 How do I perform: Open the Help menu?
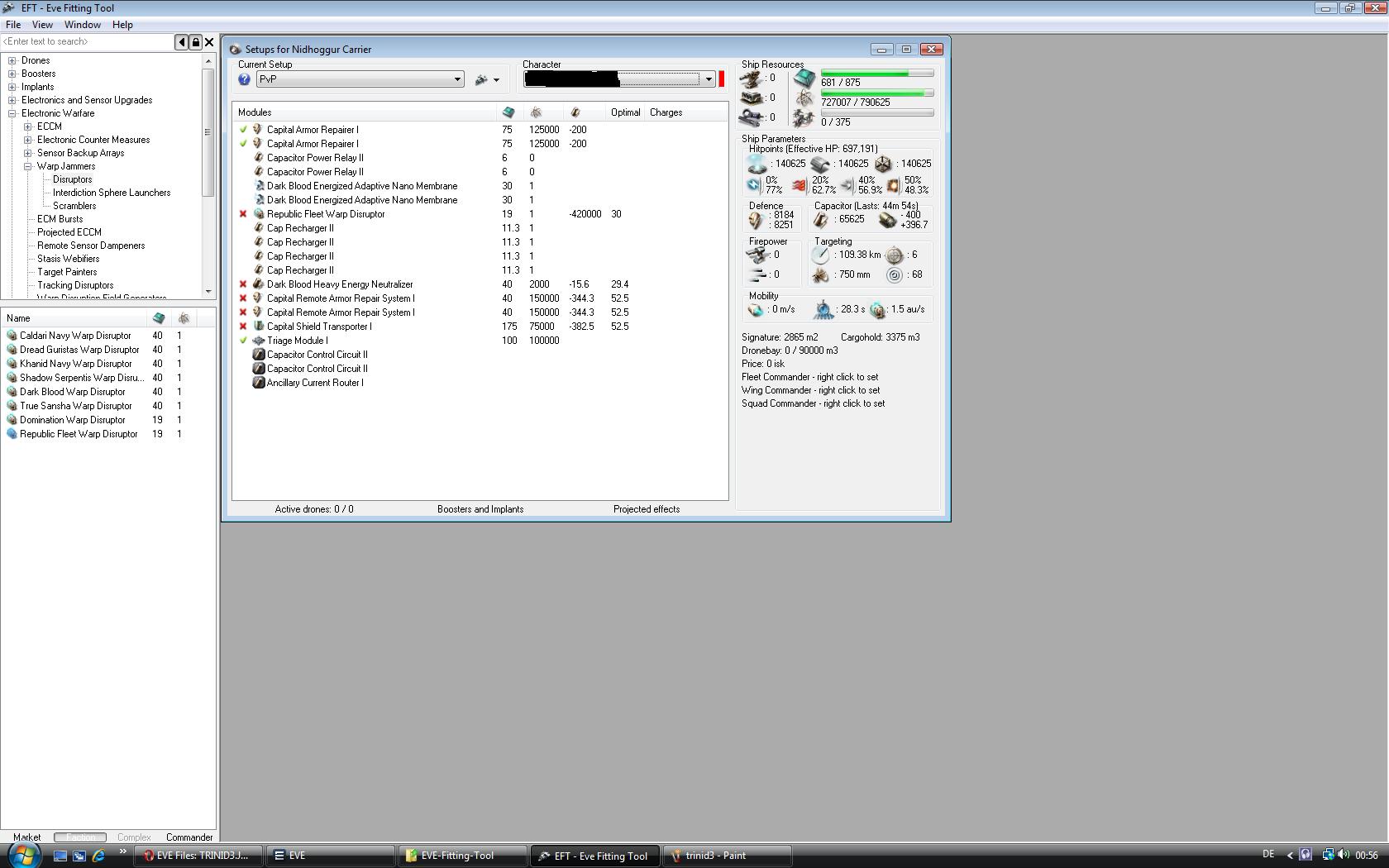pos(122,25)
